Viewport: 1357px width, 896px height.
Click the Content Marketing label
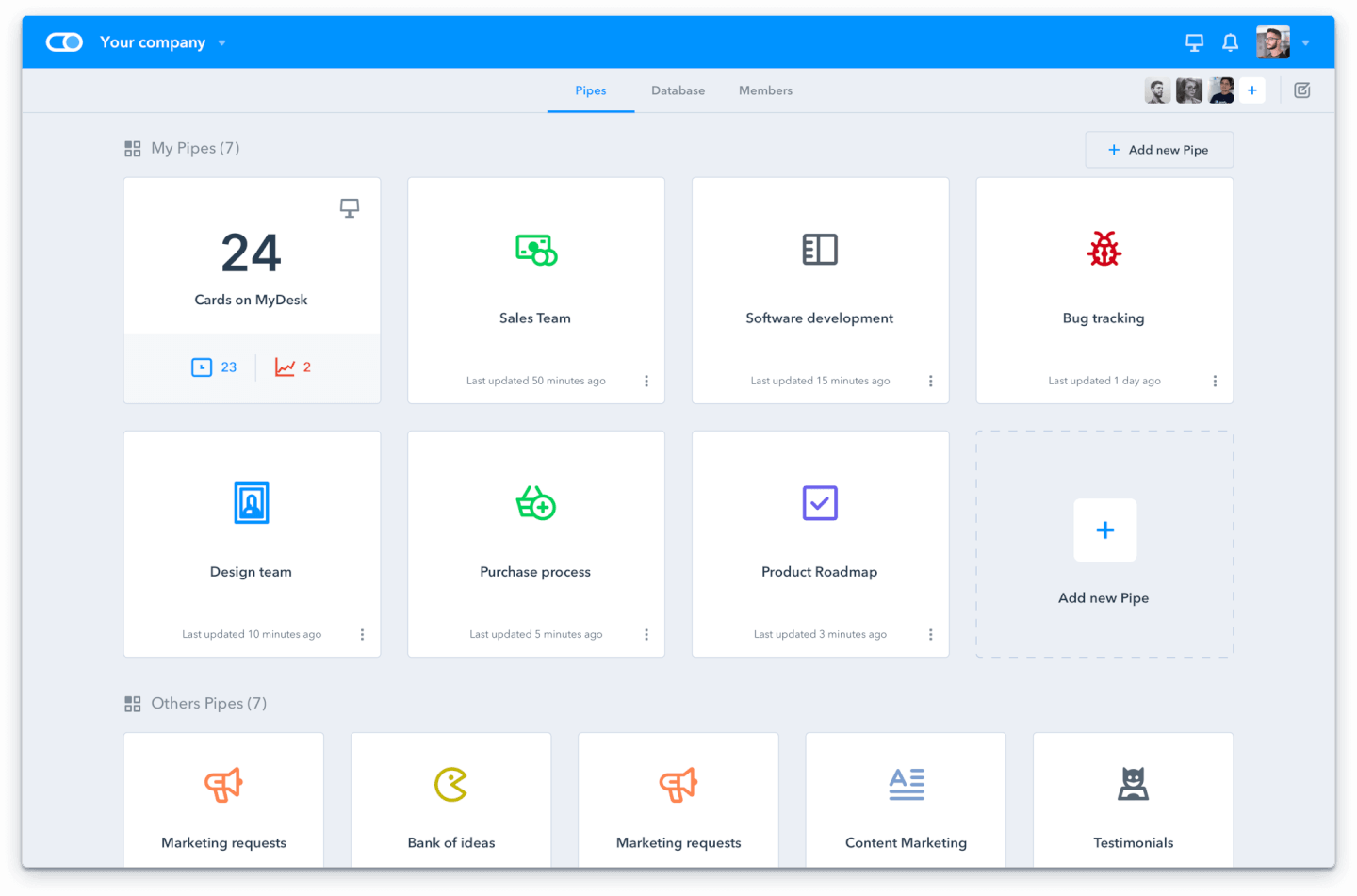click(x=906, y=843)
